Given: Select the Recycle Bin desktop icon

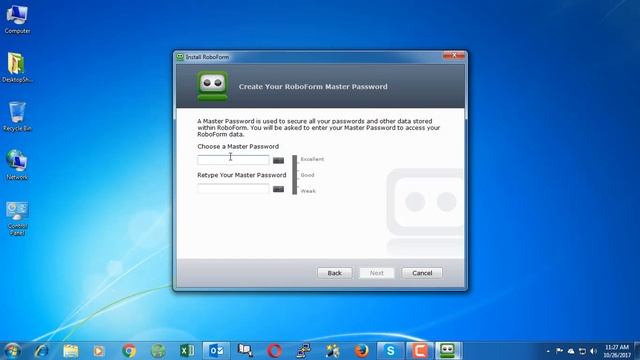Looking at the screenshot, I should [x=17, y=117].
